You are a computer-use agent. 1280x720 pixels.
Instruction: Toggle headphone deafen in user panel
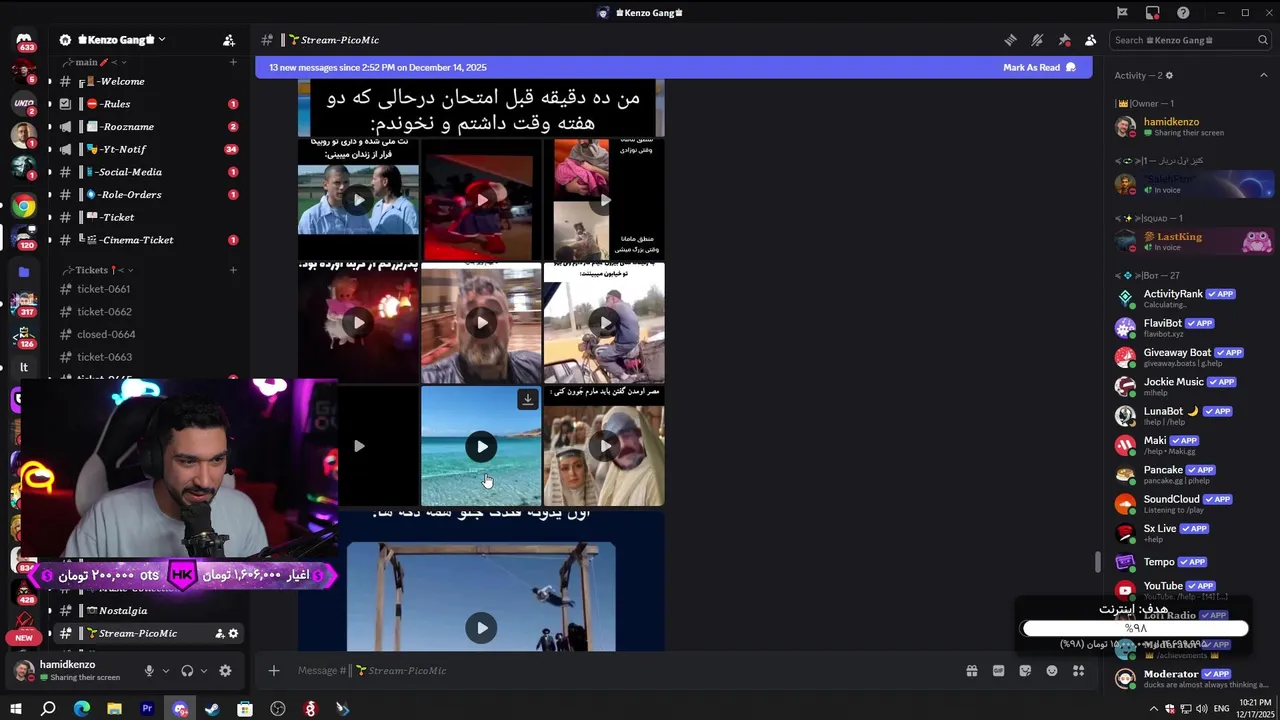point(187,671)
